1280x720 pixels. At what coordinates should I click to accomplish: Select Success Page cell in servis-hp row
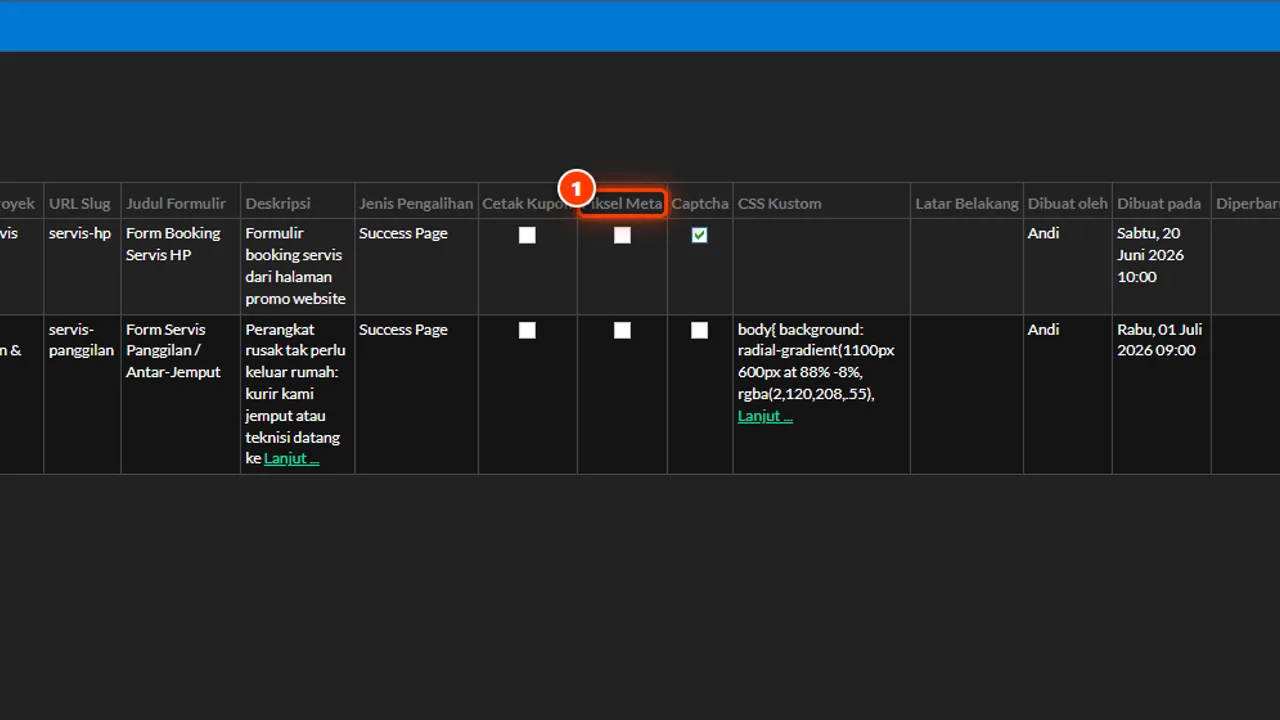coord(417,267)
